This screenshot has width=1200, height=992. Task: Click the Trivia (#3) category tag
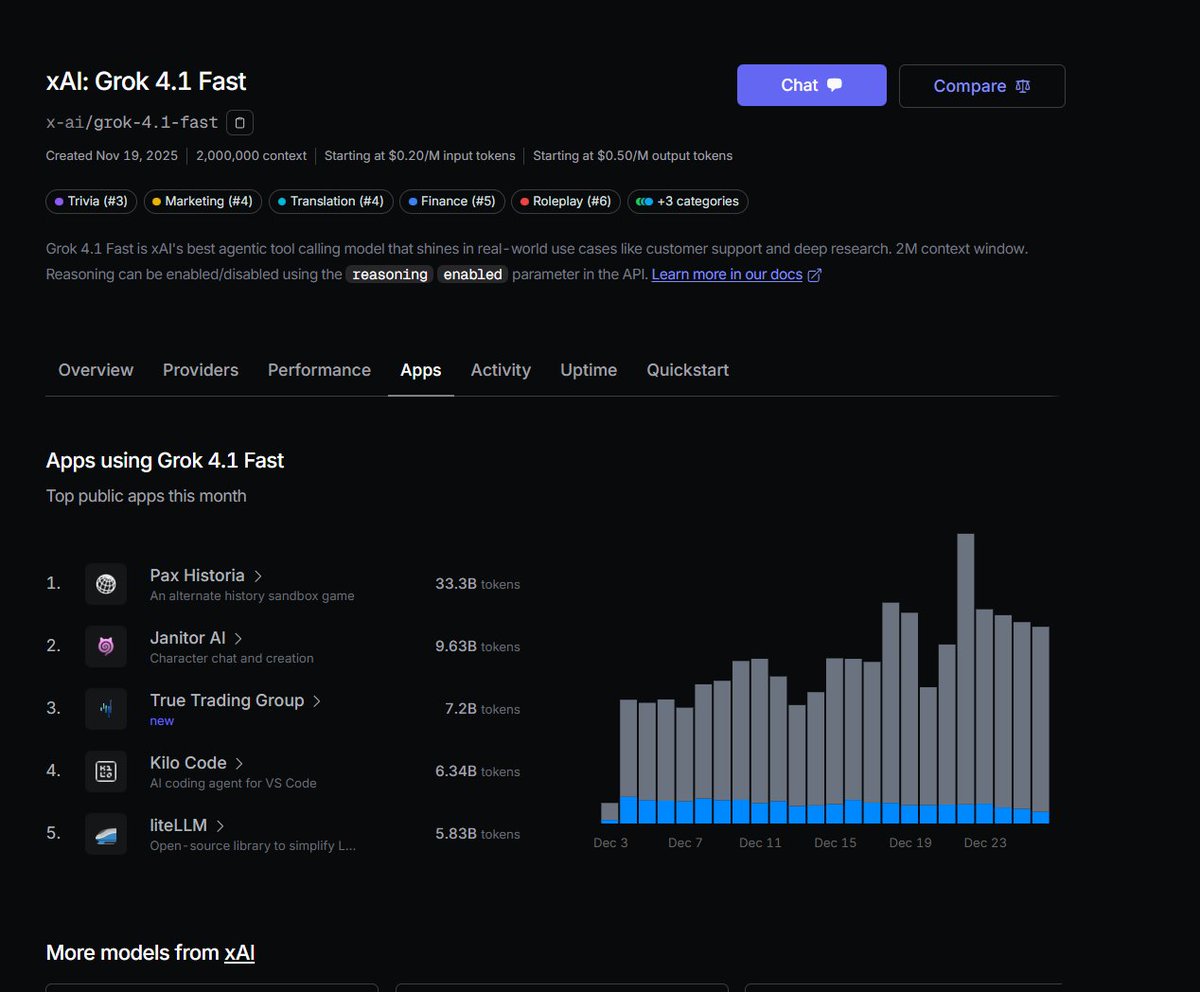pos(91,201)
